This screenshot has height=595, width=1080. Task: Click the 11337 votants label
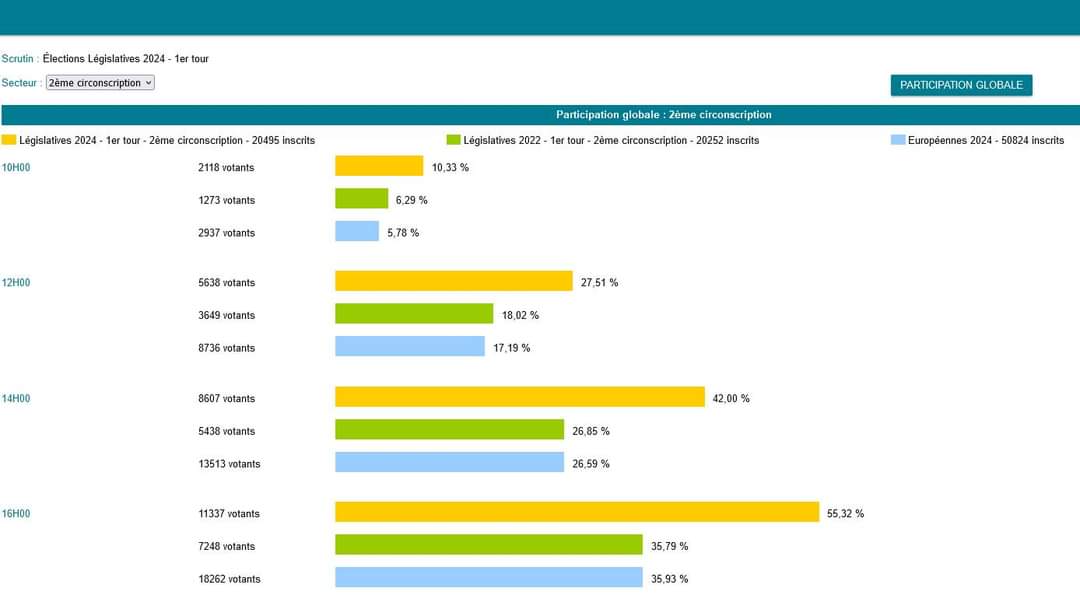tap(229, 513)
